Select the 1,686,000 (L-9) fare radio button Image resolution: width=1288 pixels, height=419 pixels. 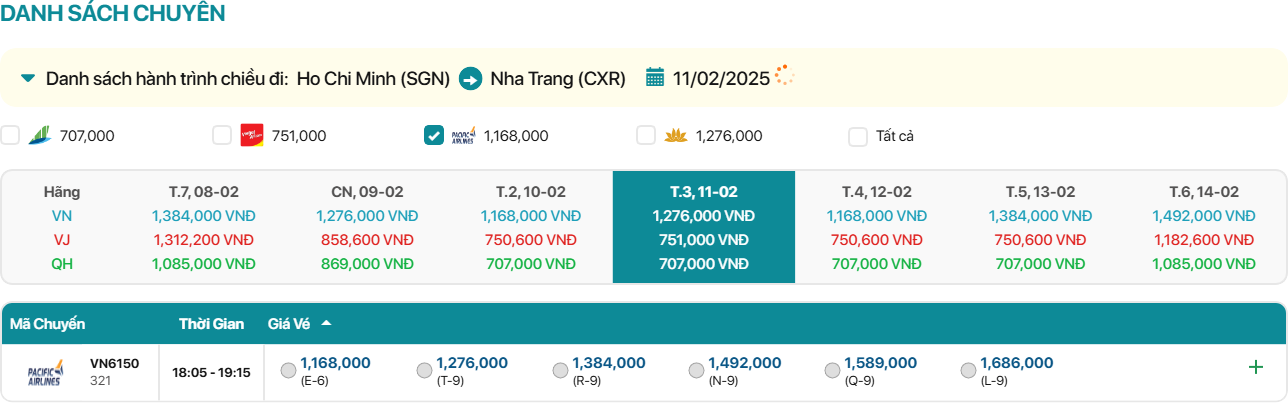coord(968,371)
